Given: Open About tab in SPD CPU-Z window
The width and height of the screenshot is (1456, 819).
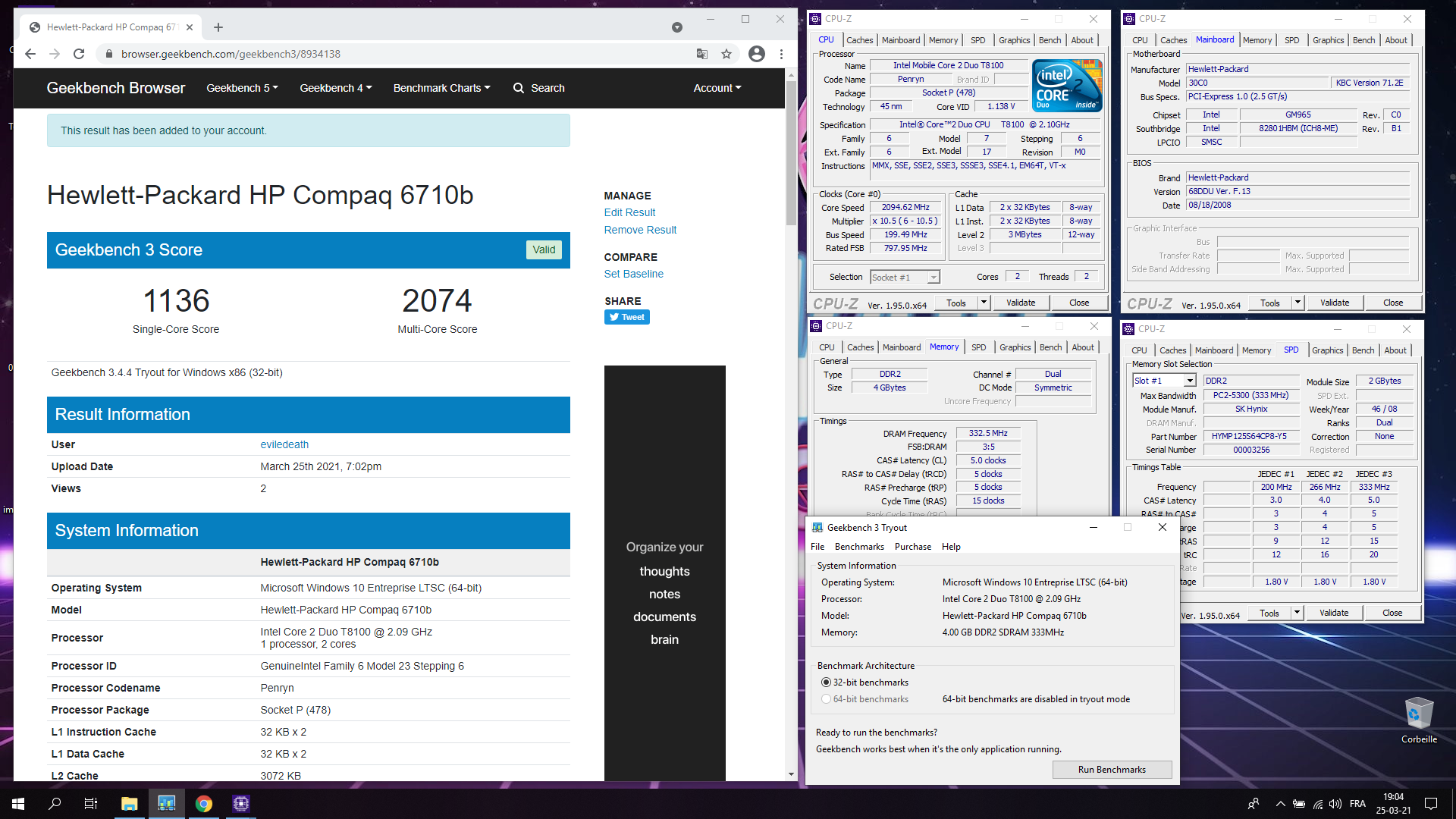Looking at the screenshot, I should (x=1395, y=350).
